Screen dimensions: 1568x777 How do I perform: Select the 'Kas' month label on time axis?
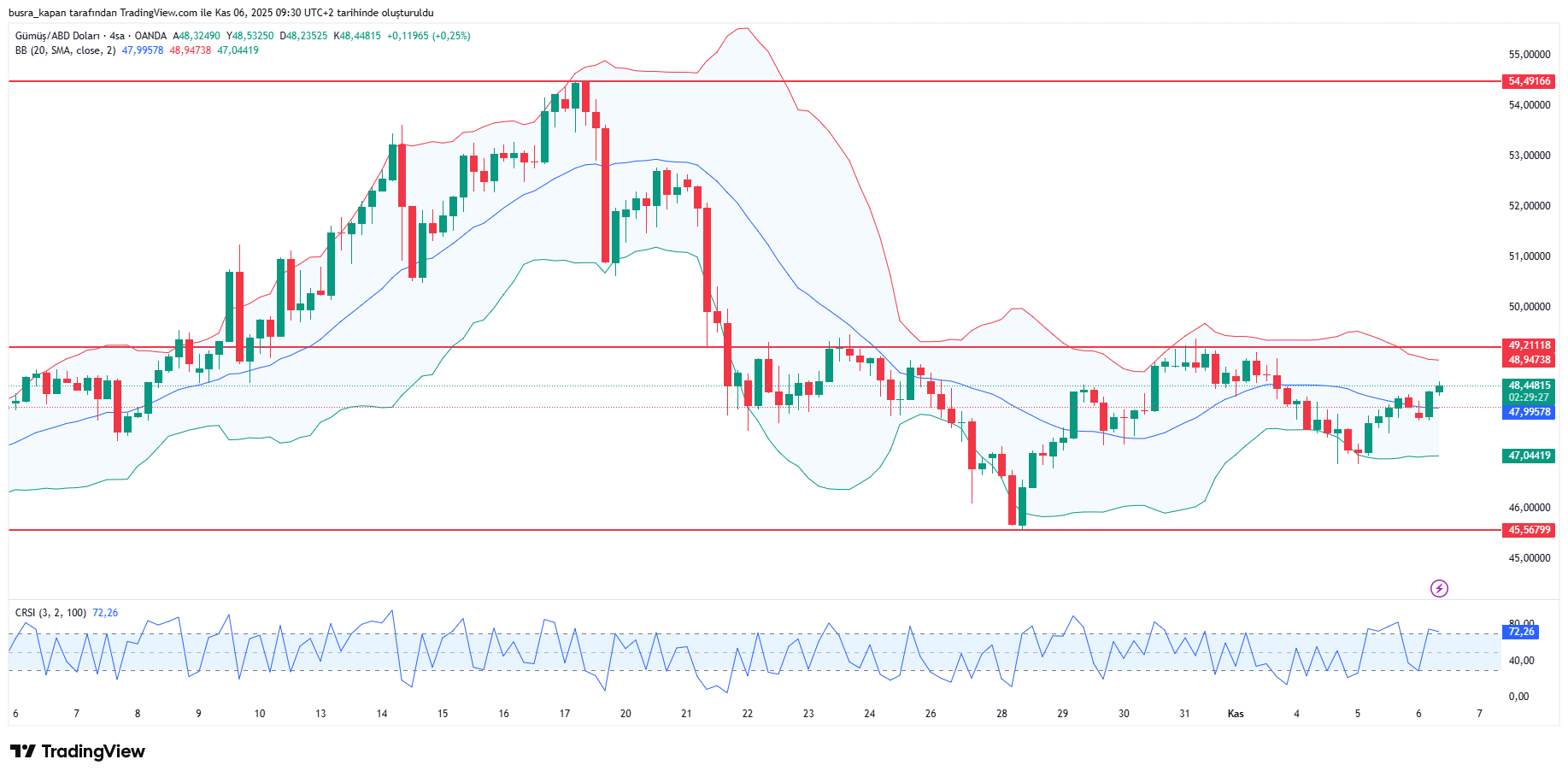click(x=1235, y=714)
